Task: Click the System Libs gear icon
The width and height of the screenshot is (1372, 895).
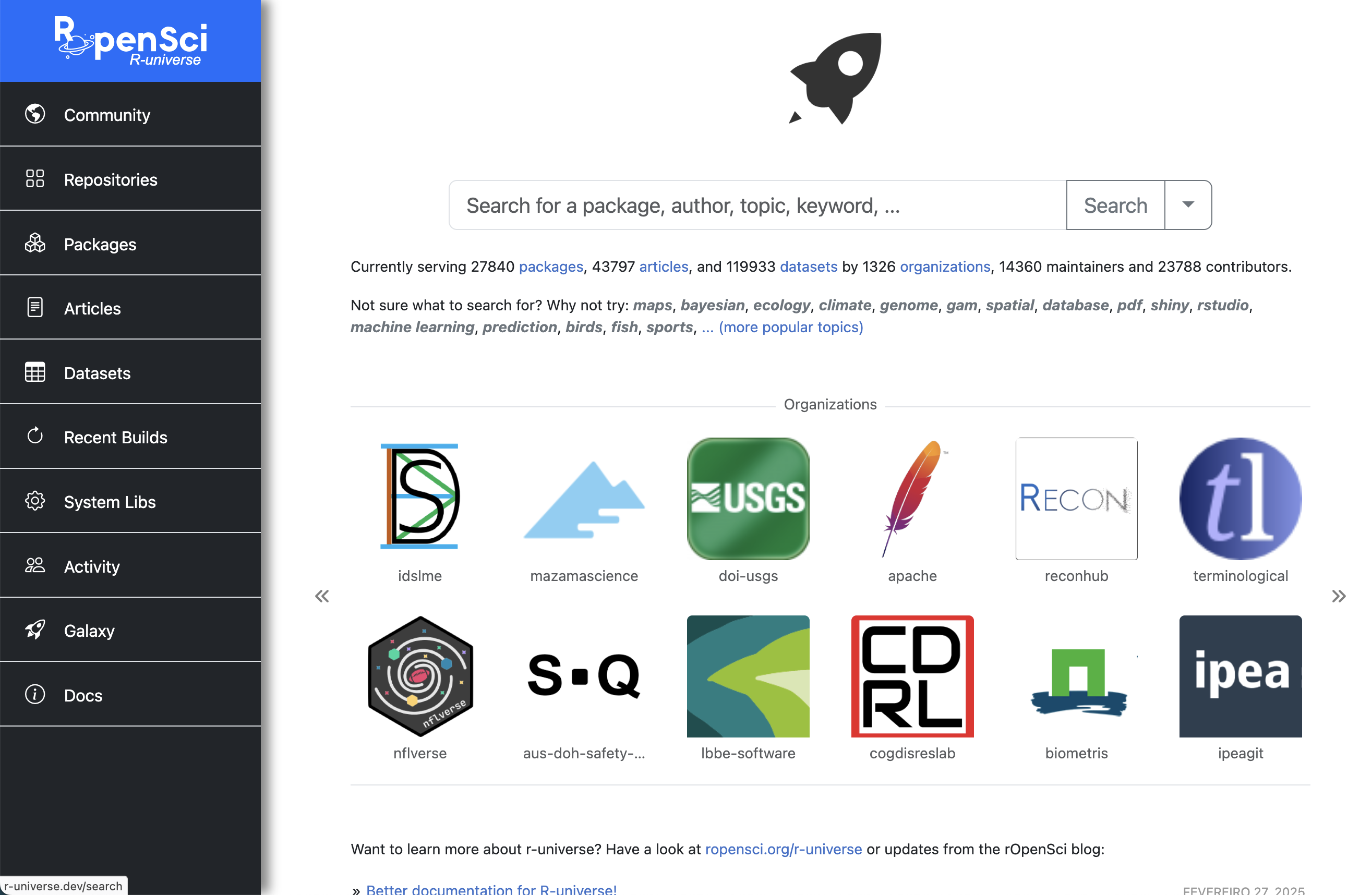Action: coord(34,501)
